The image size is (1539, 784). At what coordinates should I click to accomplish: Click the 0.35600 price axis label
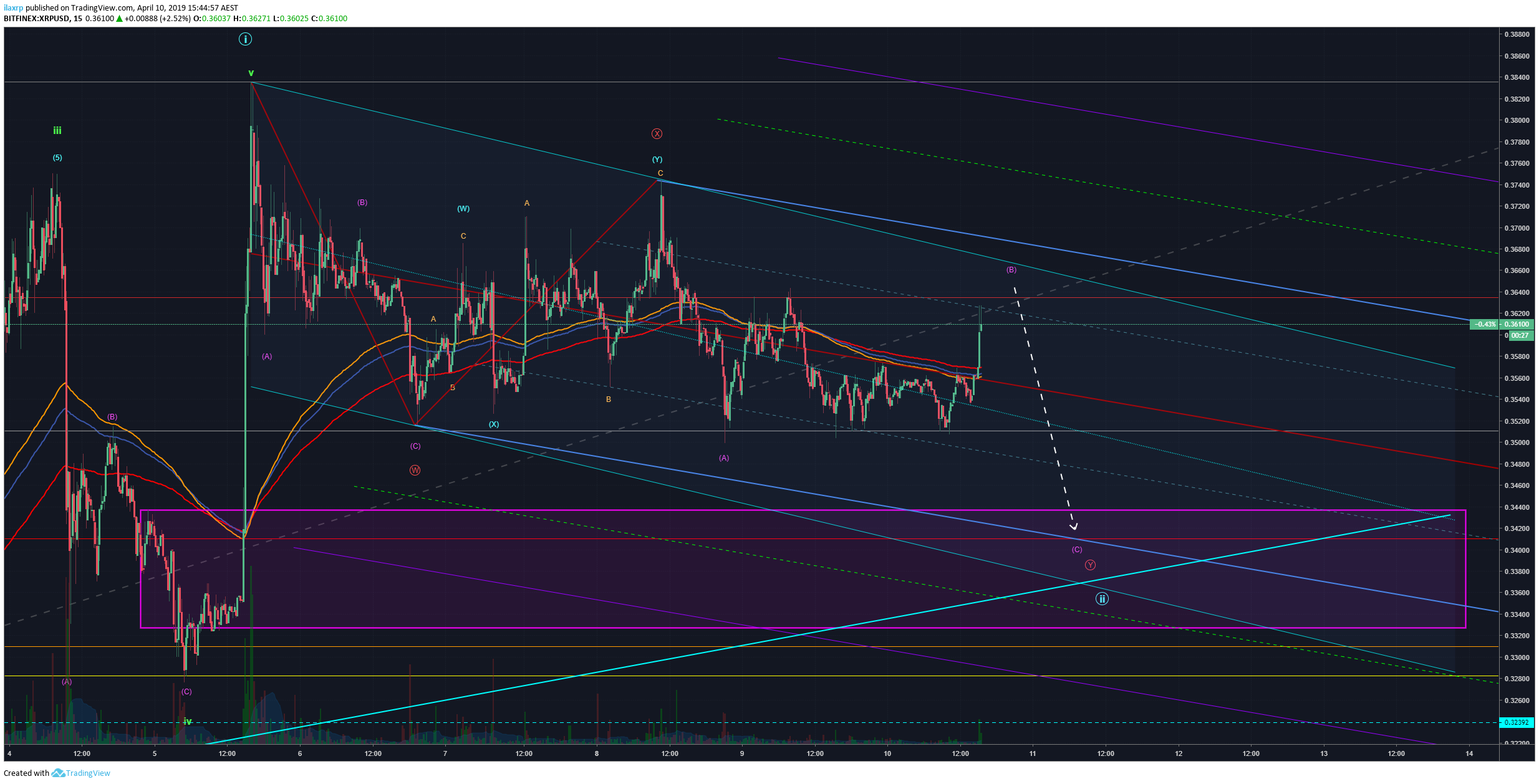point(1517,378)
